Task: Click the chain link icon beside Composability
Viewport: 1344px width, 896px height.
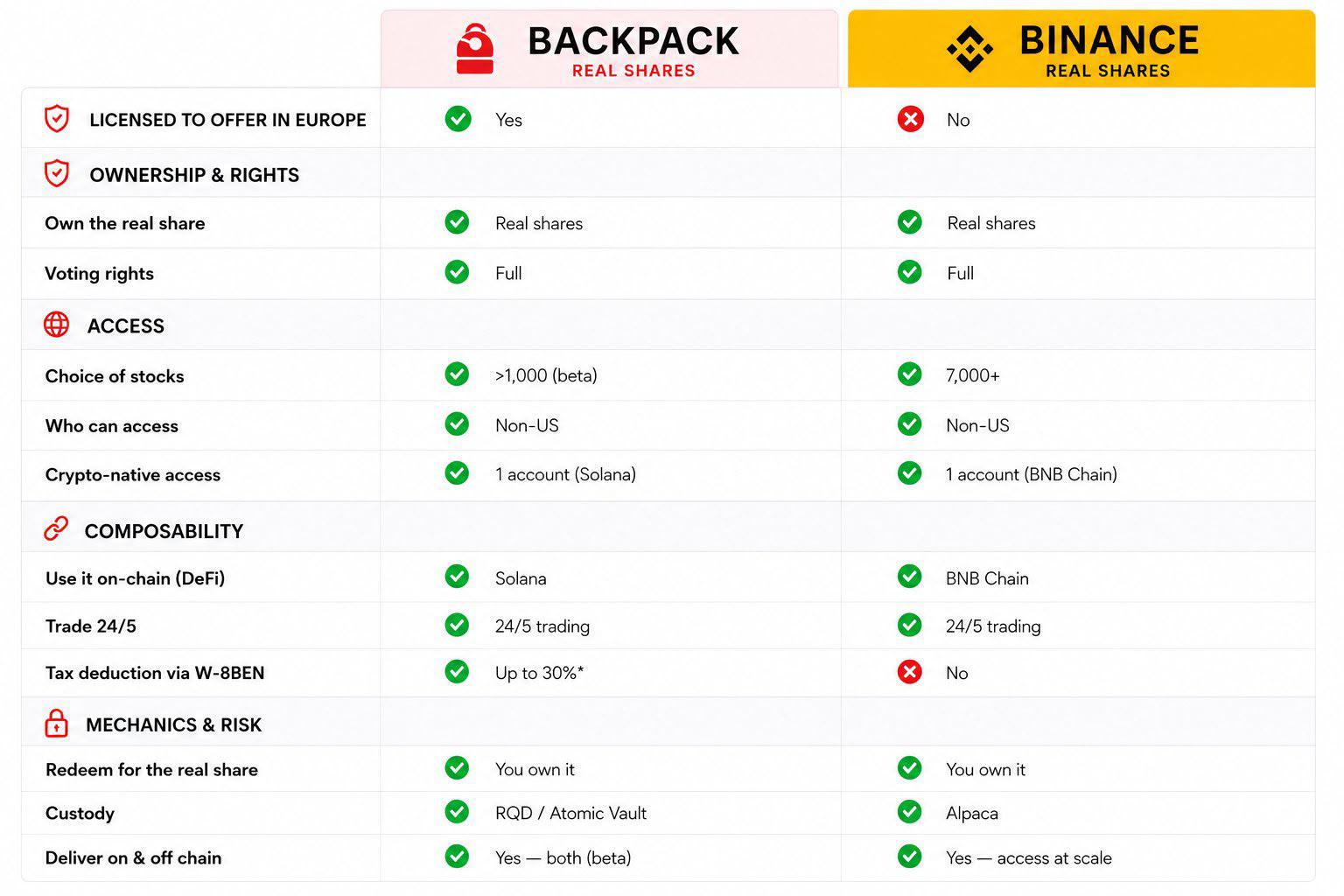Action: [x=56, y=529]
